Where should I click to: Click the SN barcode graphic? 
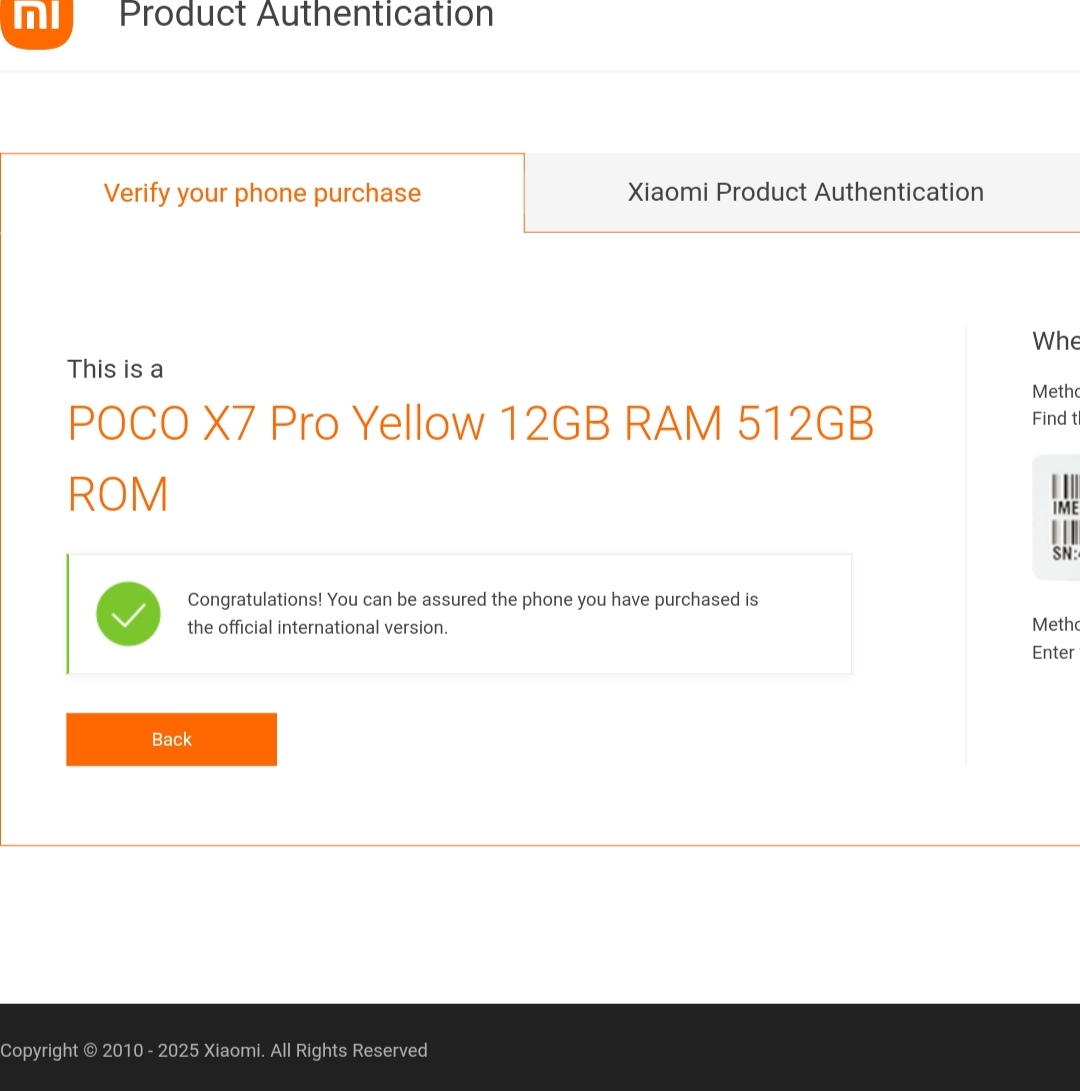pyautogui.click(x=1066, y=533)
